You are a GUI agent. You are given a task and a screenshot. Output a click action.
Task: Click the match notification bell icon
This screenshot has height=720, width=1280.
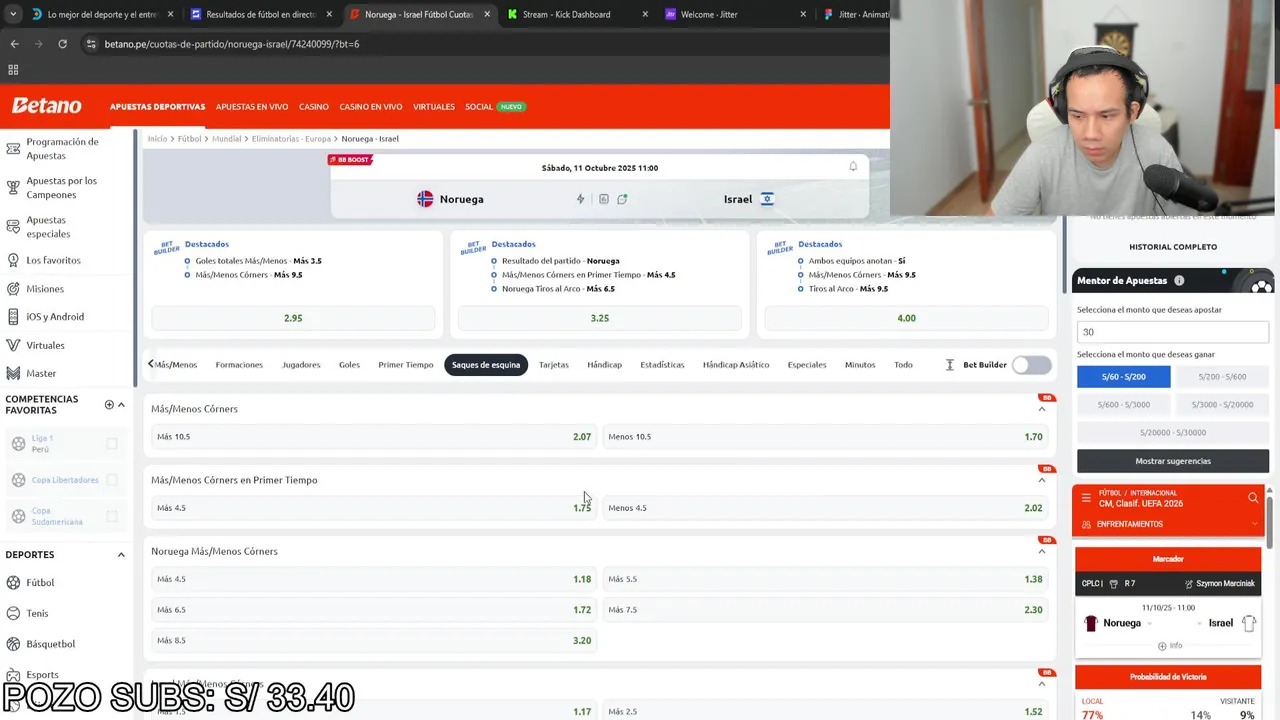click(x=853, y=167)
